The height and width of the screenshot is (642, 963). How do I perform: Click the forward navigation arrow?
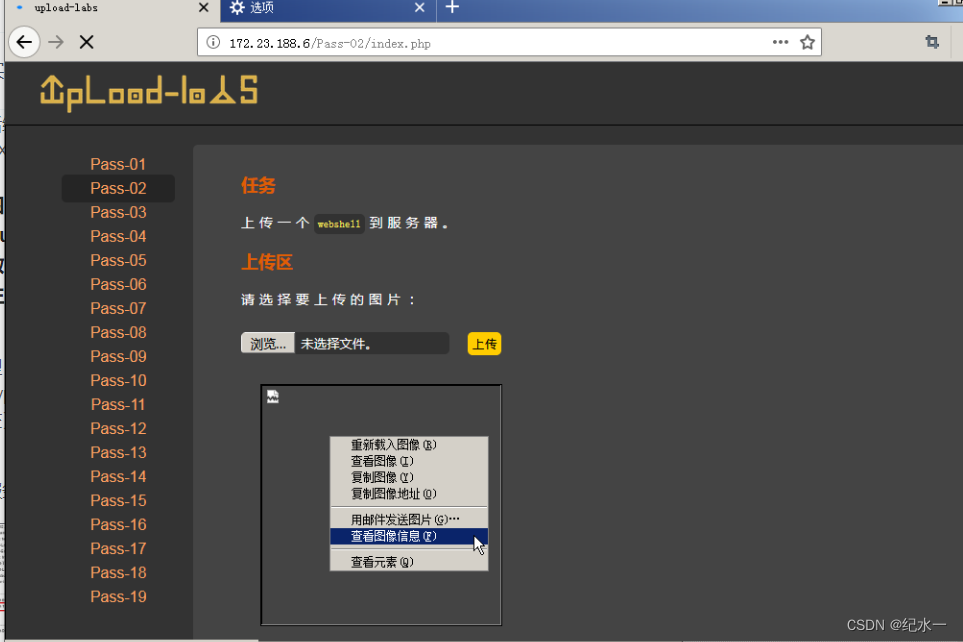[x=56, y=41]
